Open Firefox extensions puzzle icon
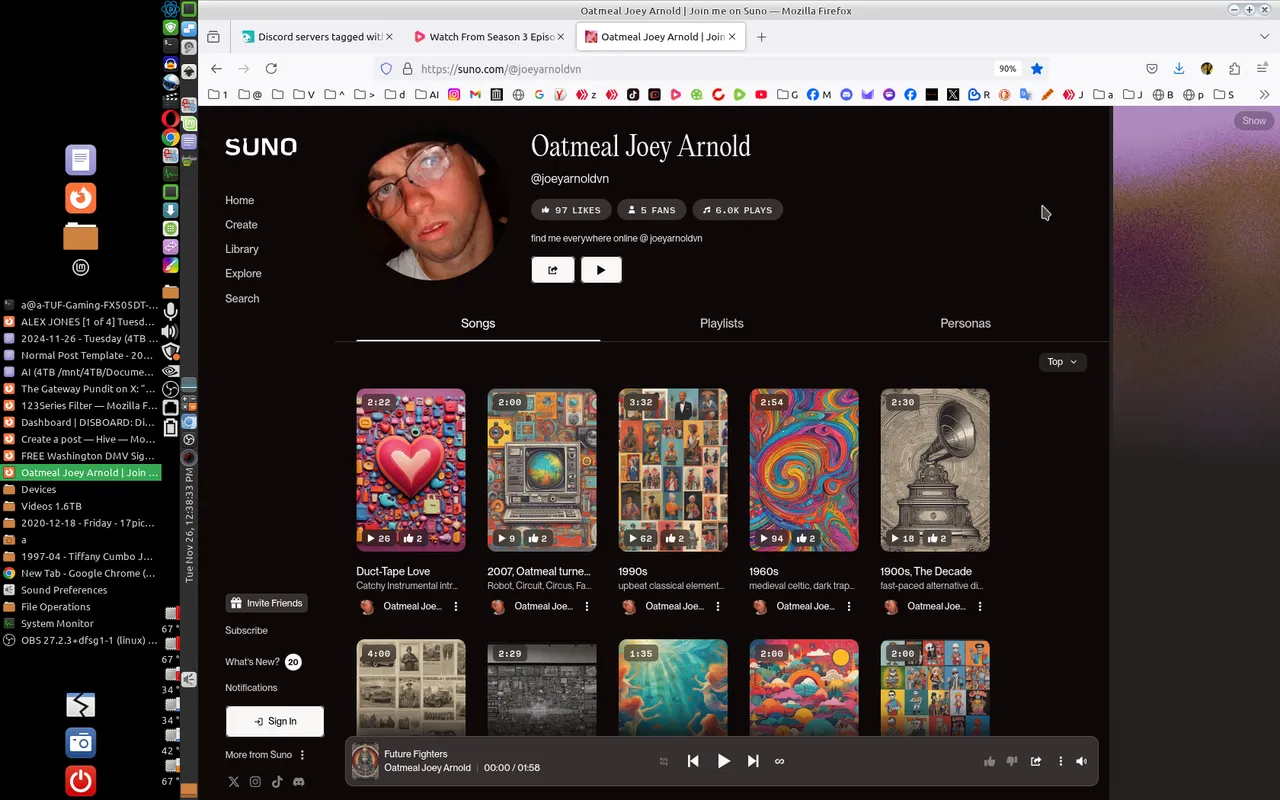Viewport: 1280px width, 800px height. point(1234,69)
